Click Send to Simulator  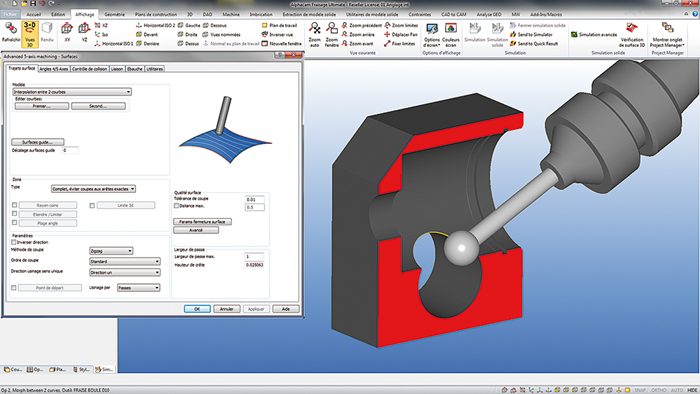point(531,34)
